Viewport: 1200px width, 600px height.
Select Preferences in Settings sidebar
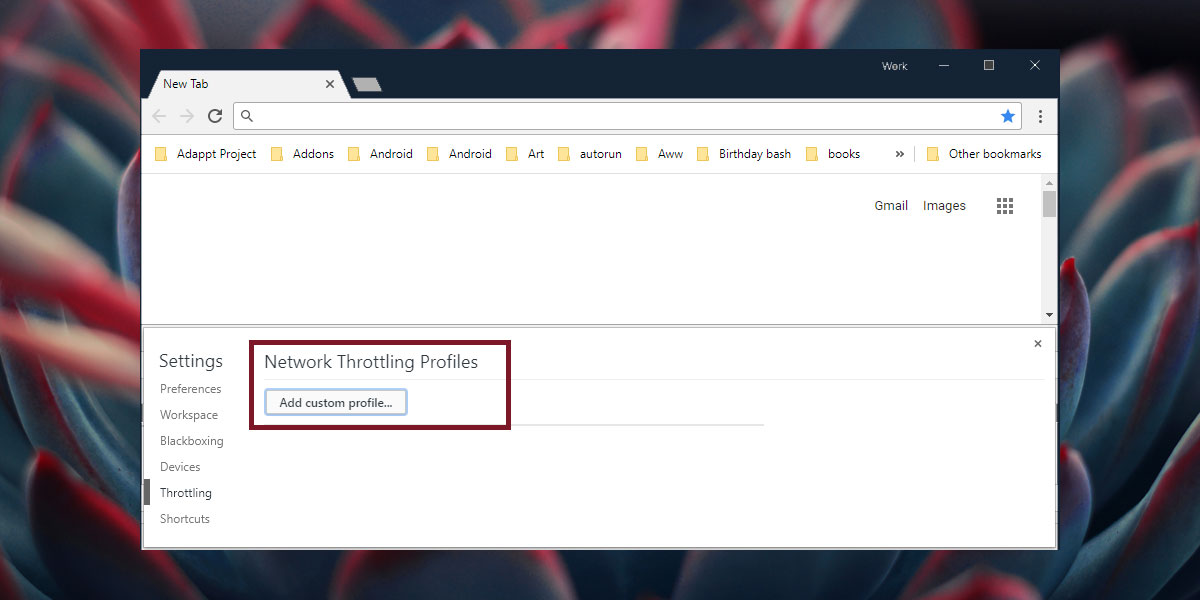click(190, 389)
